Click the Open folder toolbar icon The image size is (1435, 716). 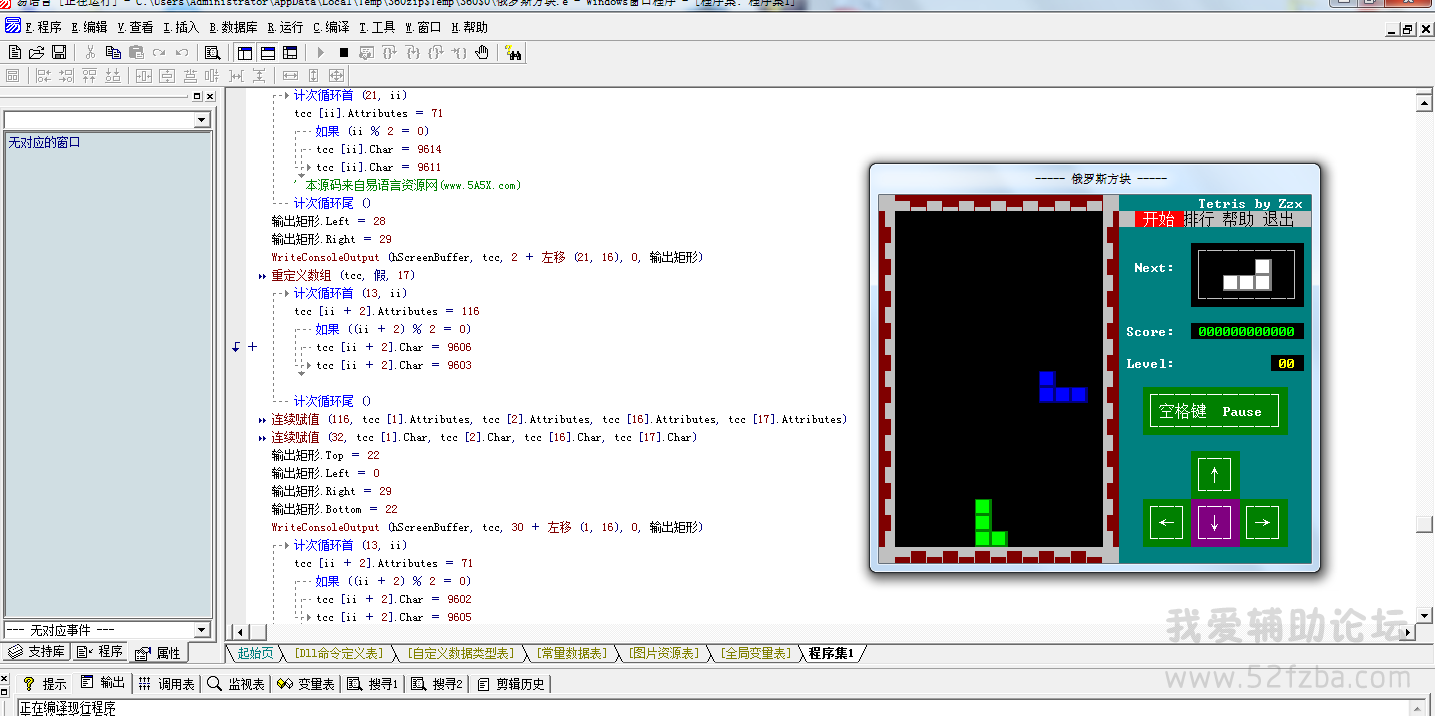(x=36, y=52)
